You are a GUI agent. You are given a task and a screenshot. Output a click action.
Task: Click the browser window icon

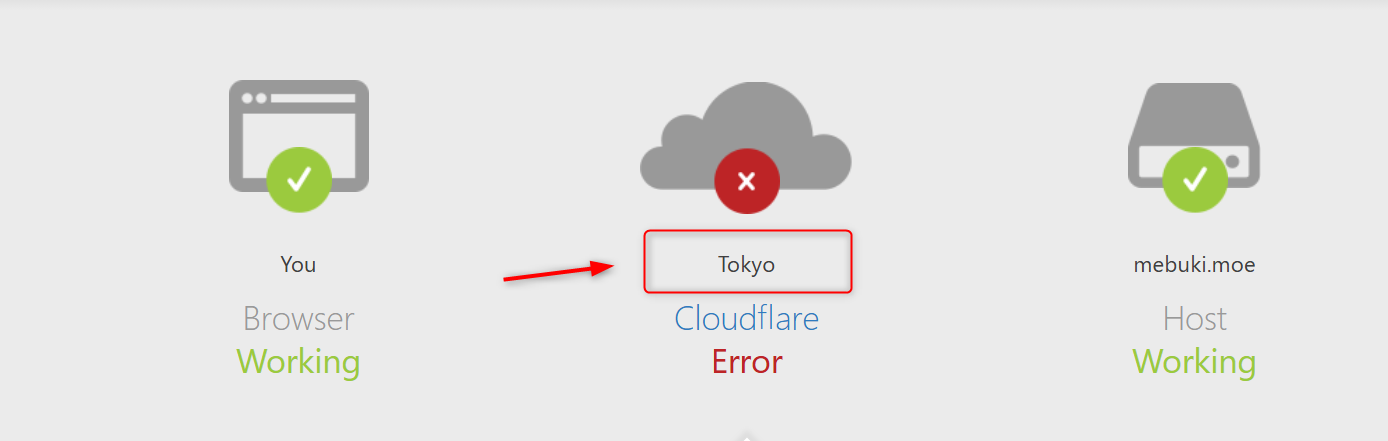(x=298, y=136)
